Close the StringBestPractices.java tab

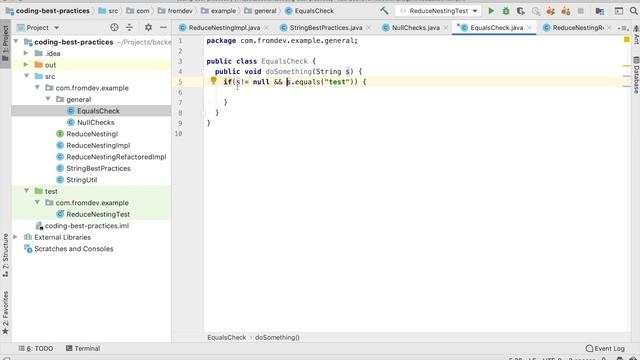tap(369, 28)
